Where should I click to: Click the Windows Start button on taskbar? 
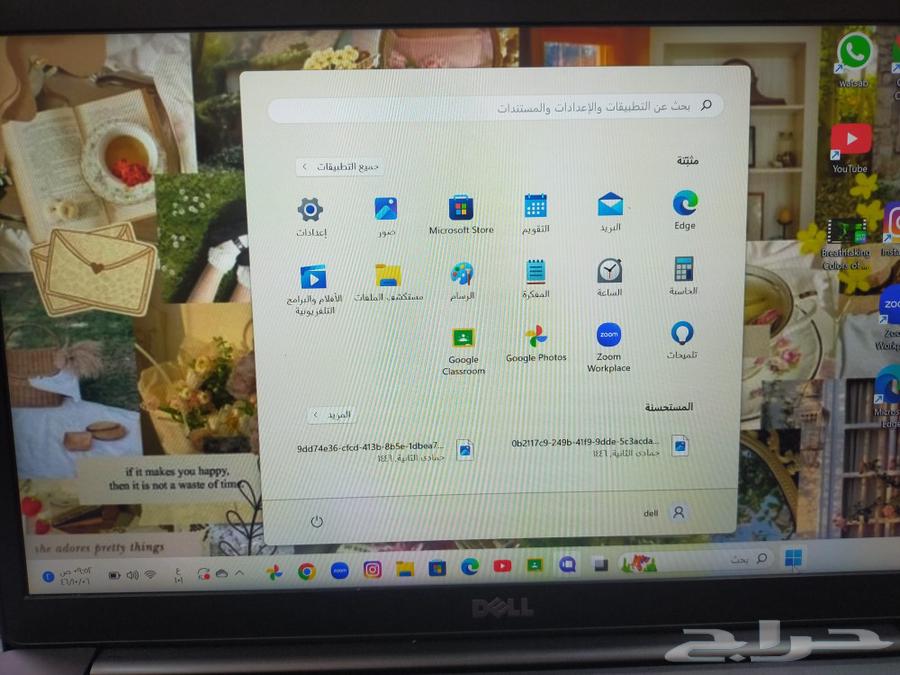click(793, 557)
